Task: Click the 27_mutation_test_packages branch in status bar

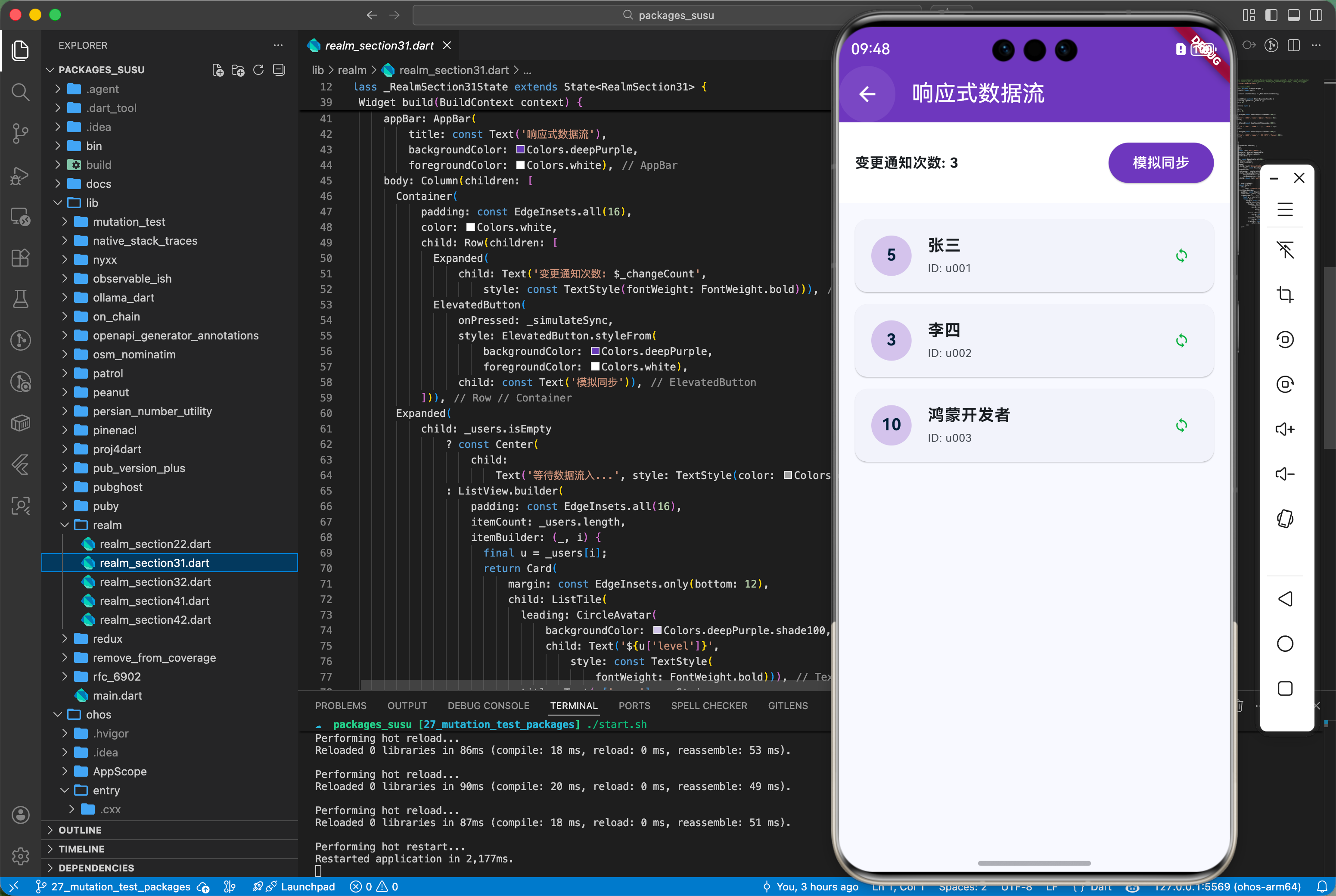Action: (x=114, y=886)
